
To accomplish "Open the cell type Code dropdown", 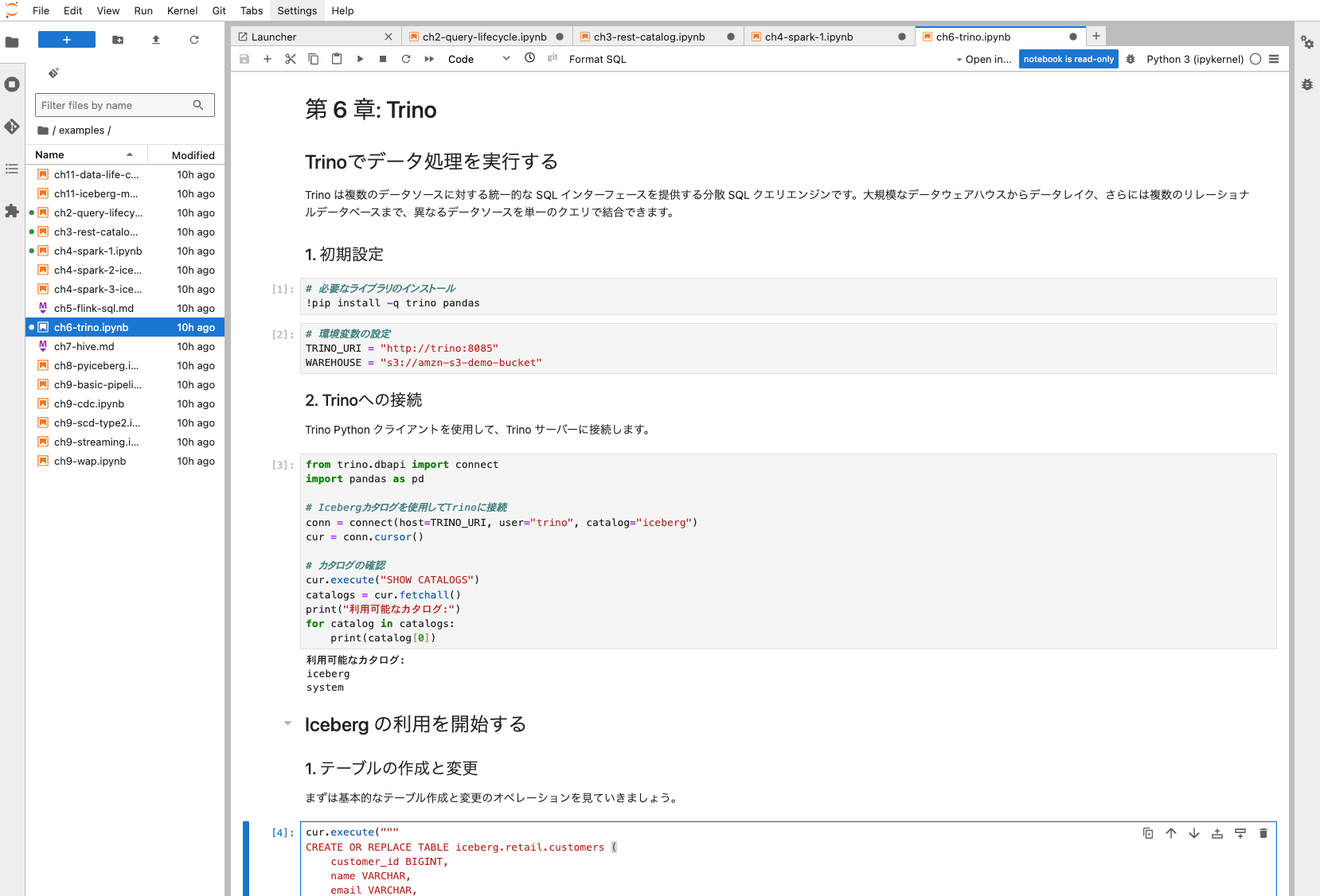I will [x=478, y=59].
